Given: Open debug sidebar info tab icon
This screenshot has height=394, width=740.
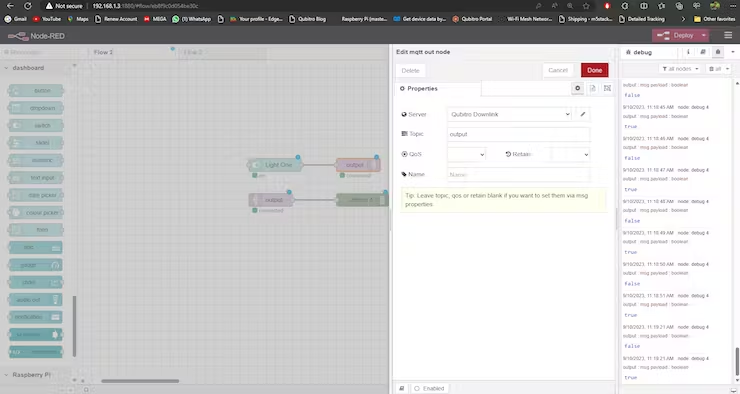Looking at the screenshot, I should tap(688, 52).
